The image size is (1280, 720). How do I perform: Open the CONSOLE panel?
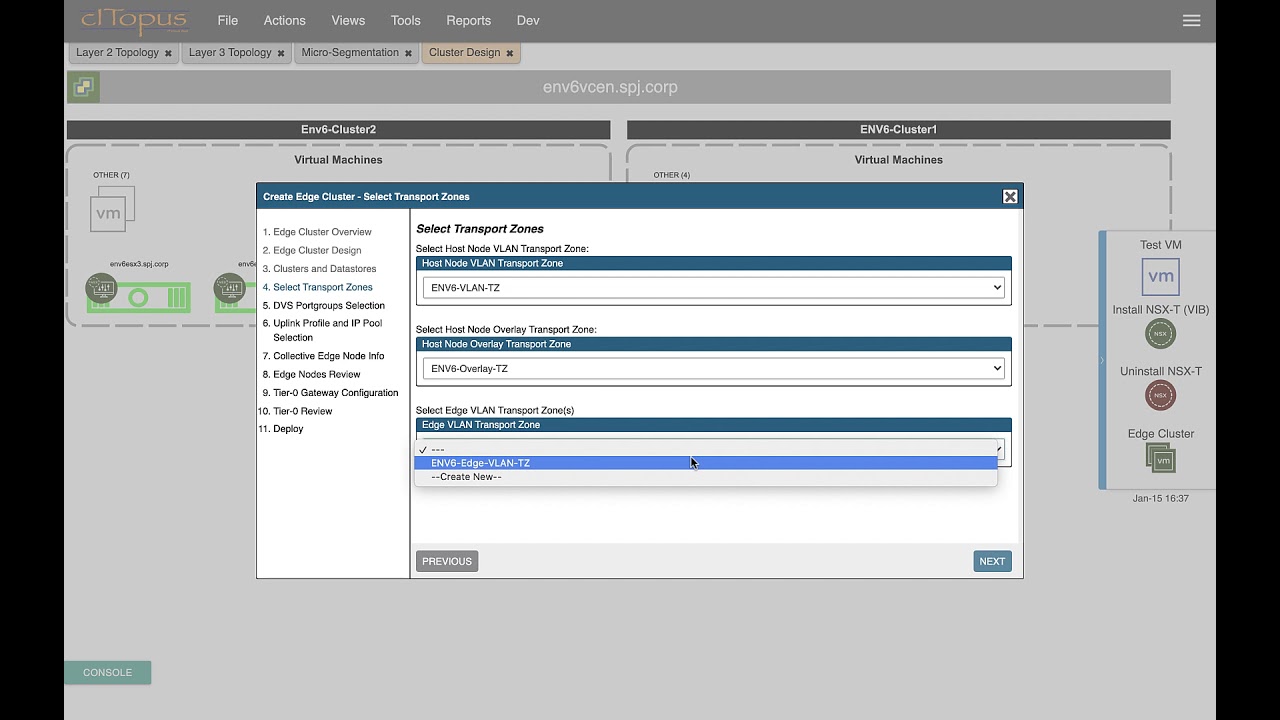click(x=107, y=672)
